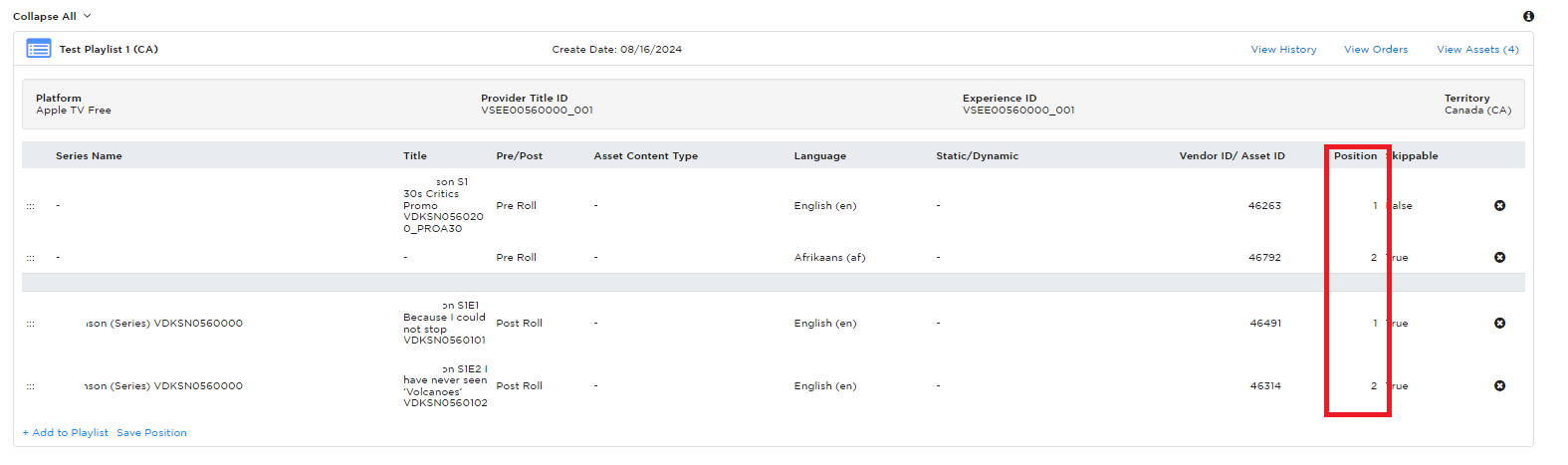Collapse all playlists via Collapse All dropdown

point(52,16)
